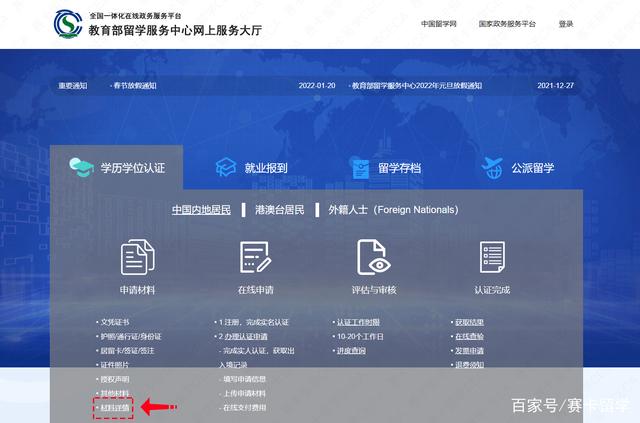Open the 进度查询 link
Image resolution: width=640 pixels, height=423 pixels.
(351, 351)
